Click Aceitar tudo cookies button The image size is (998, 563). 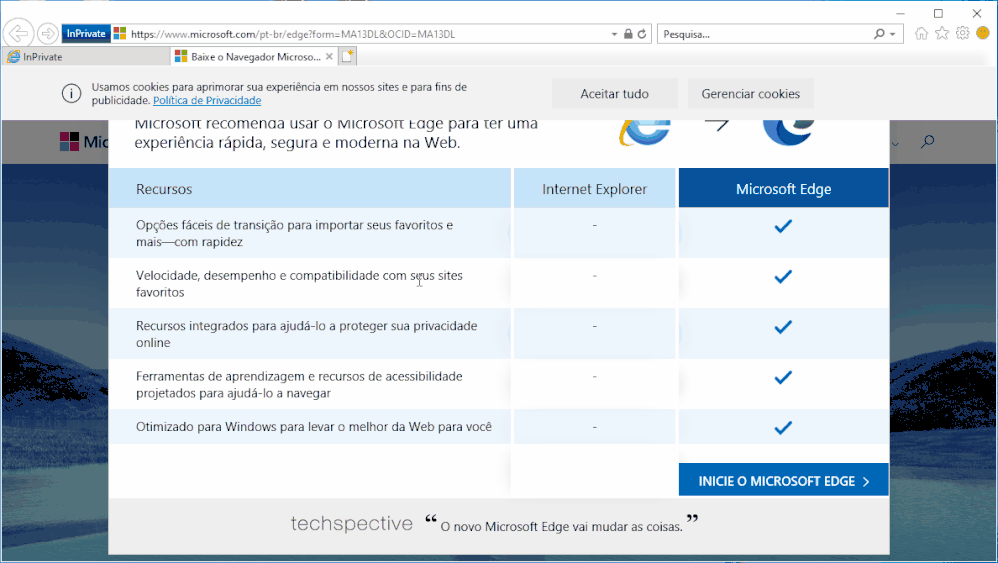pyautogui.click(x=614, y=94)
